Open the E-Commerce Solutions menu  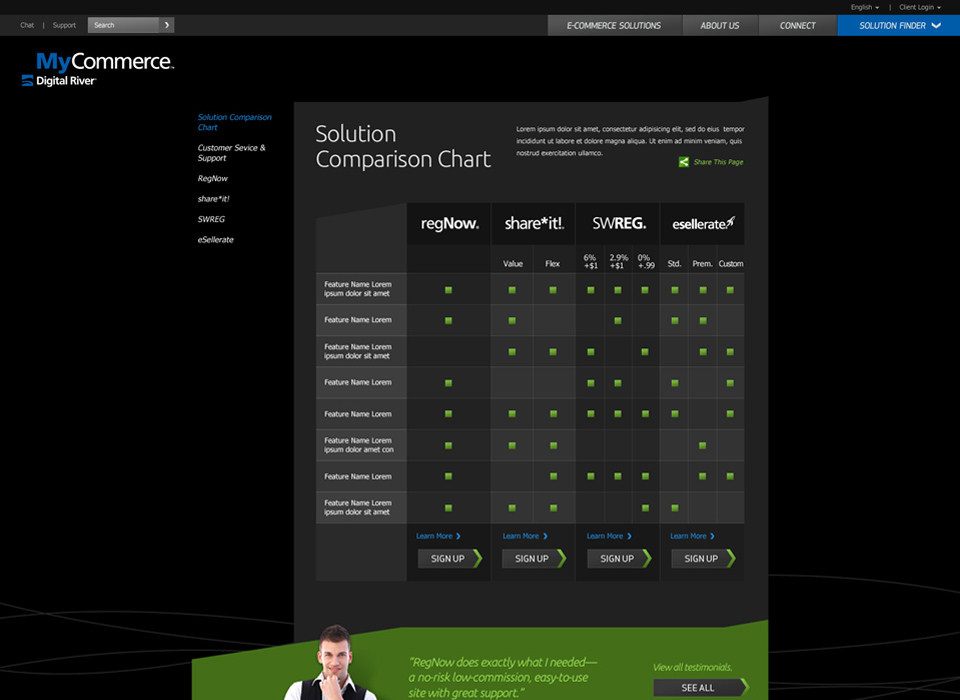[614, 26]
